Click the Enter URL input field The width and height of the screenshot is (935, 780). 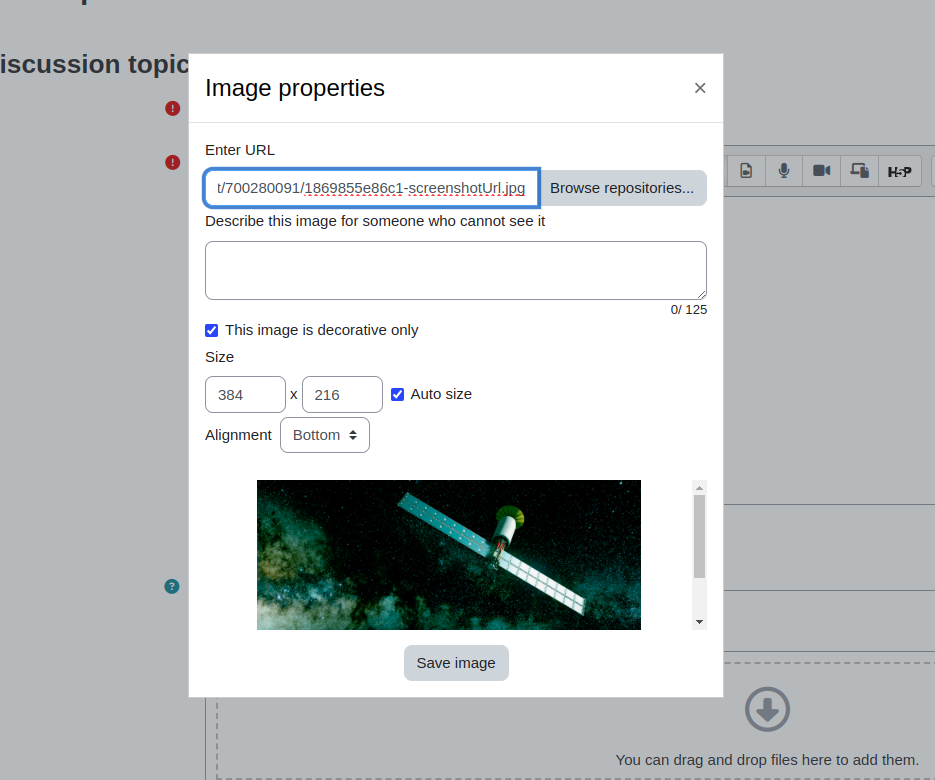pos(371,188)
